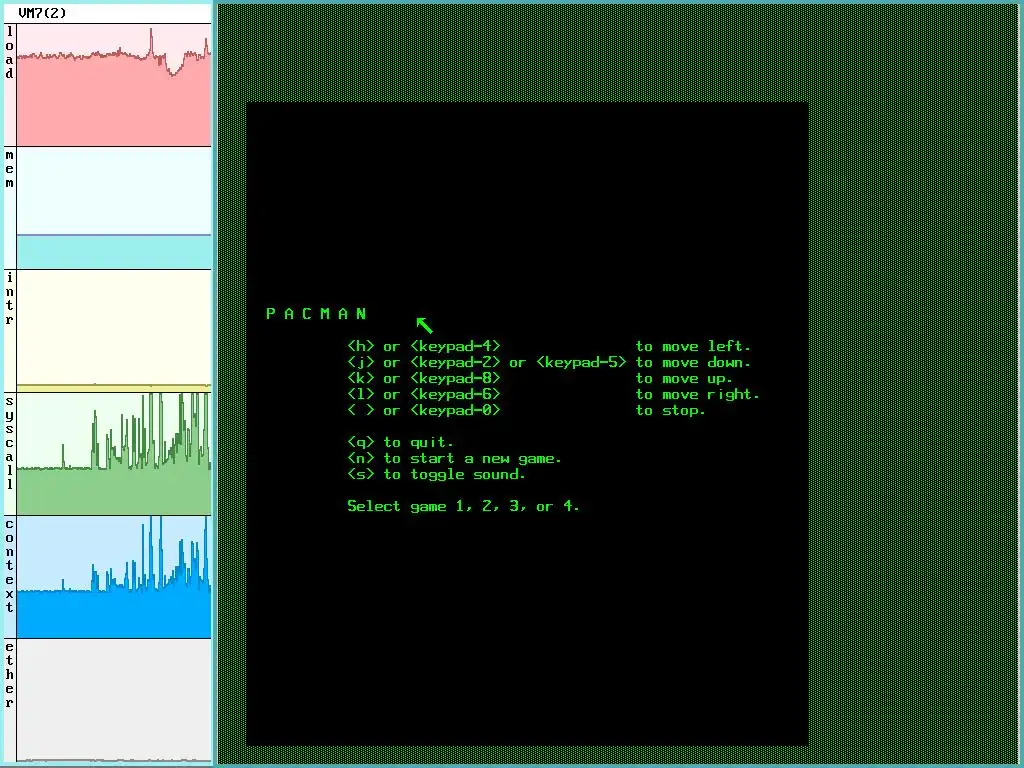Click the PACMAN title text

(317, 313)
